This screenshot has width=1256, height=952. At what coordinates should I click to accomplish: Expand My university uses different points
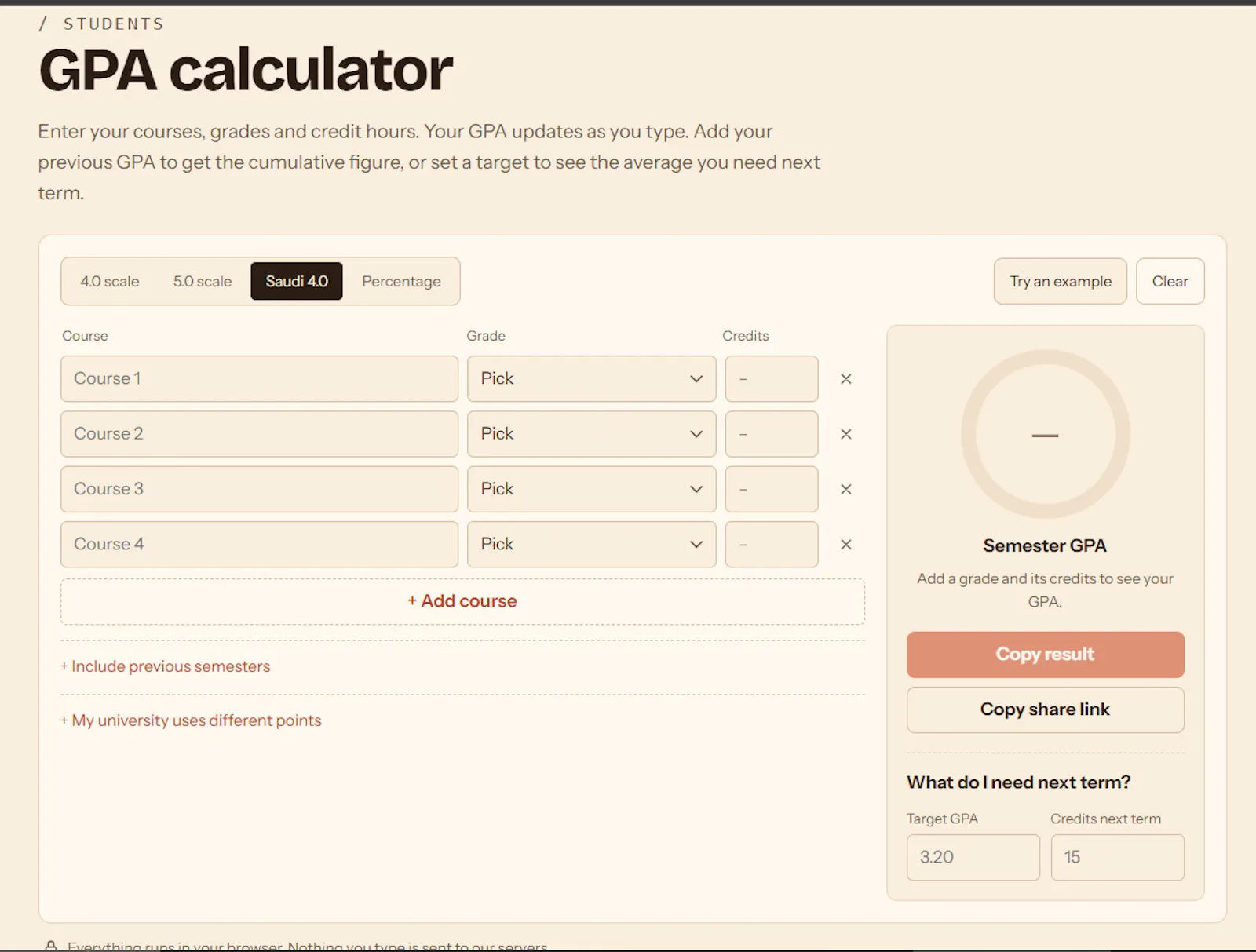coord(191,720)
